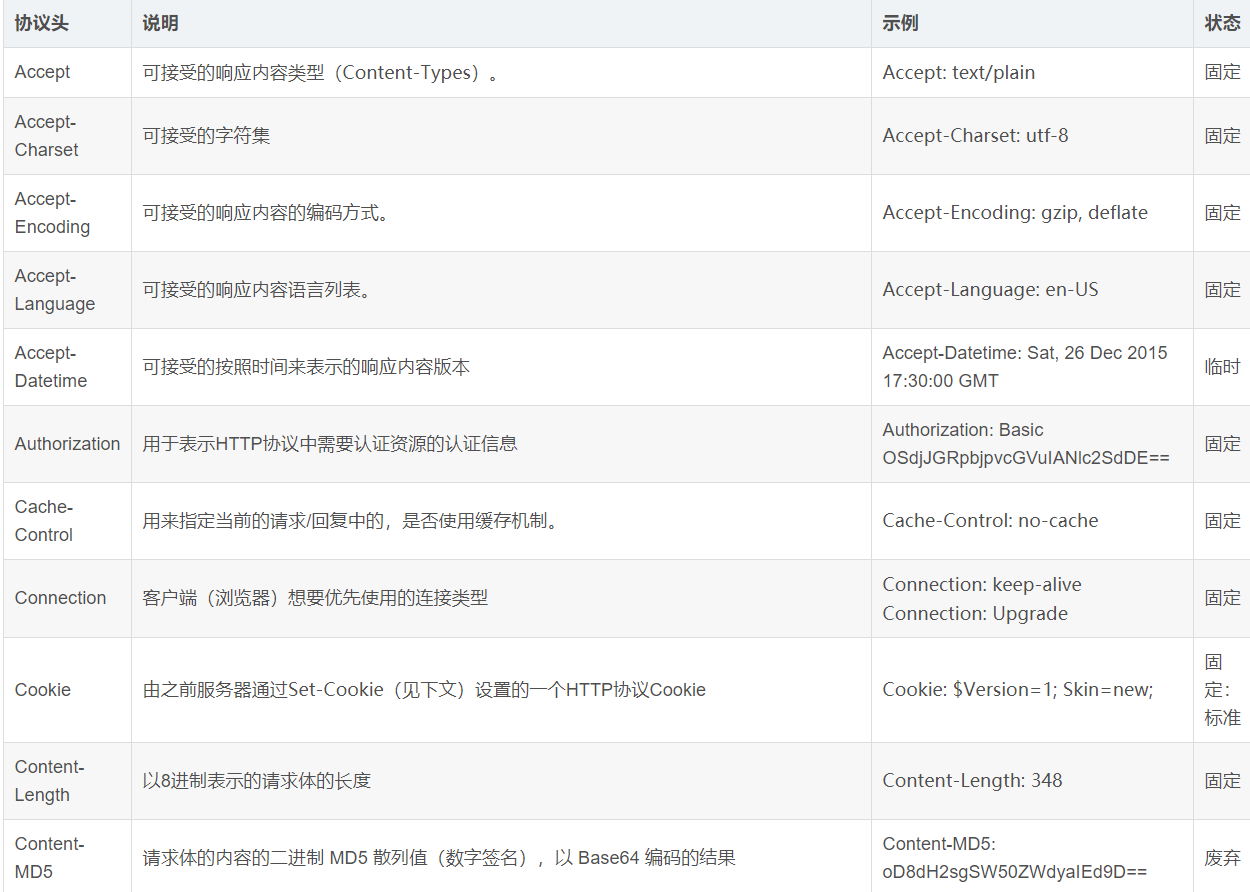Screen dimensions: 1250x892
Task: Click the 协议头 column header
Action: point(42,23)
